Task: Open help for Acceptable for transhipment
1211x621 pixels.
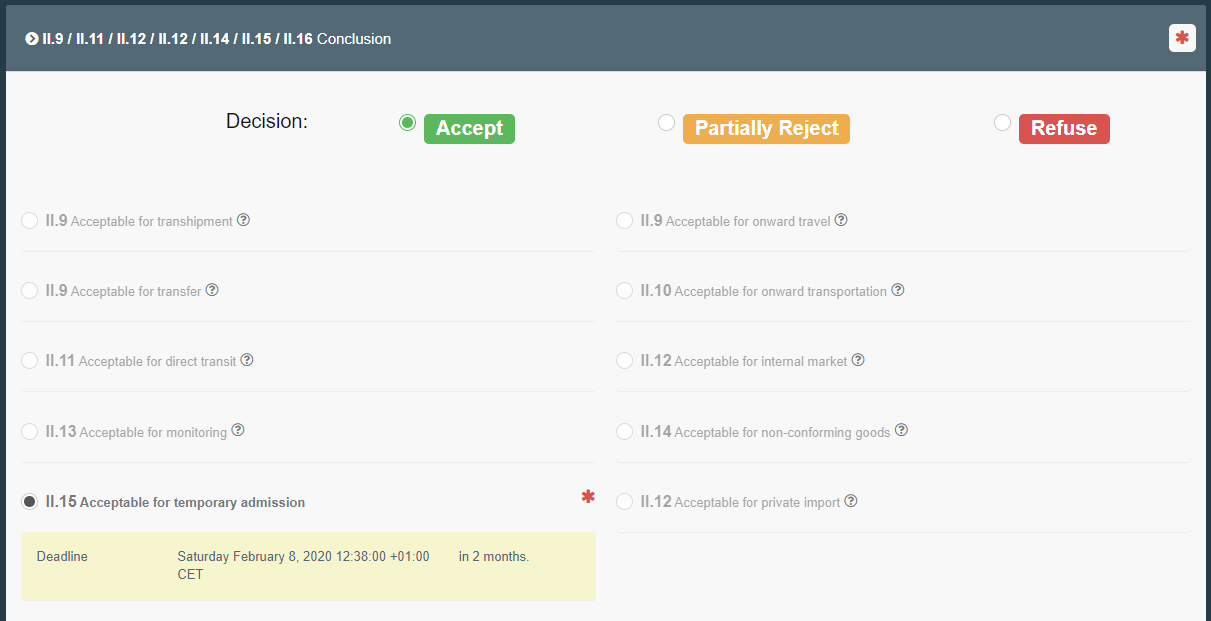Action: coord(243,220)
